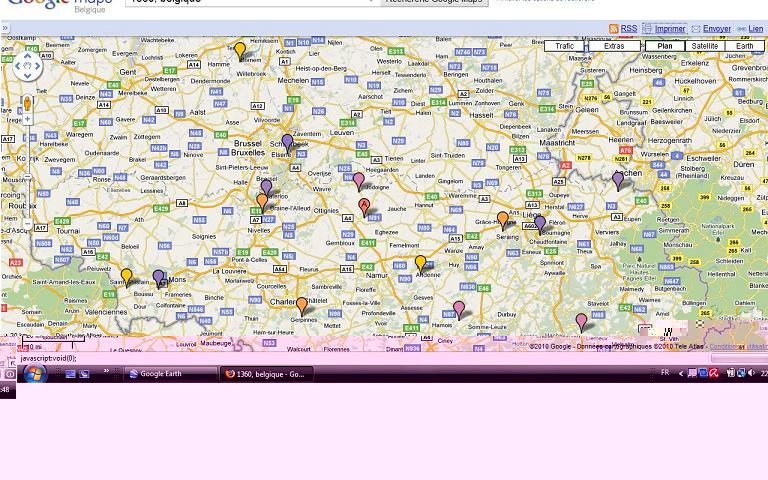
Task: Switch to Google Earth taskbar window
Action: click(169, 374)
